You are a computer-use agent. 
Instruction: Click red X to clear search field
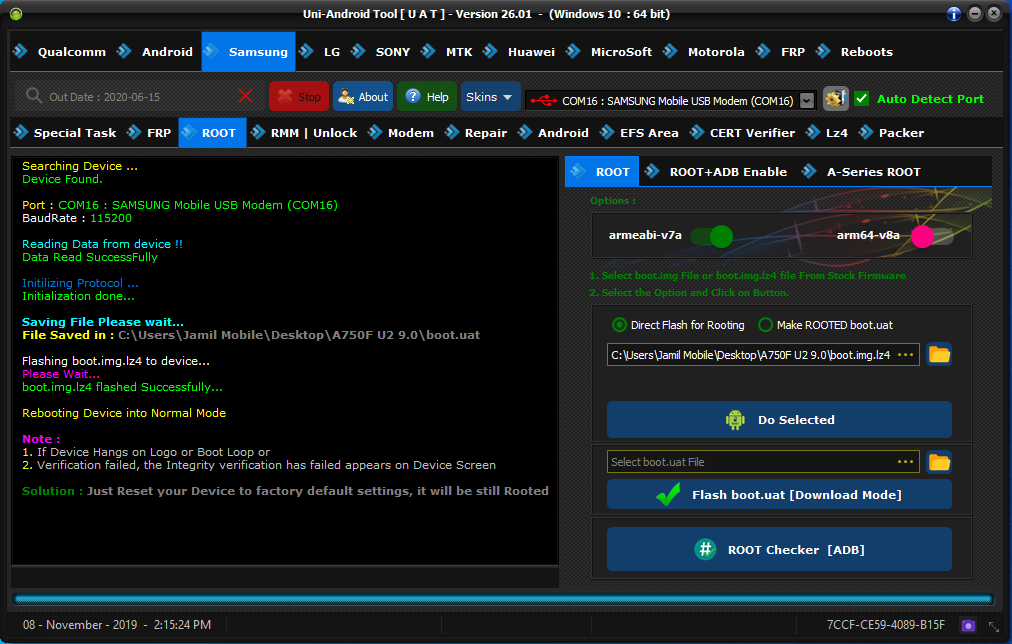click(x=246, y=96)
